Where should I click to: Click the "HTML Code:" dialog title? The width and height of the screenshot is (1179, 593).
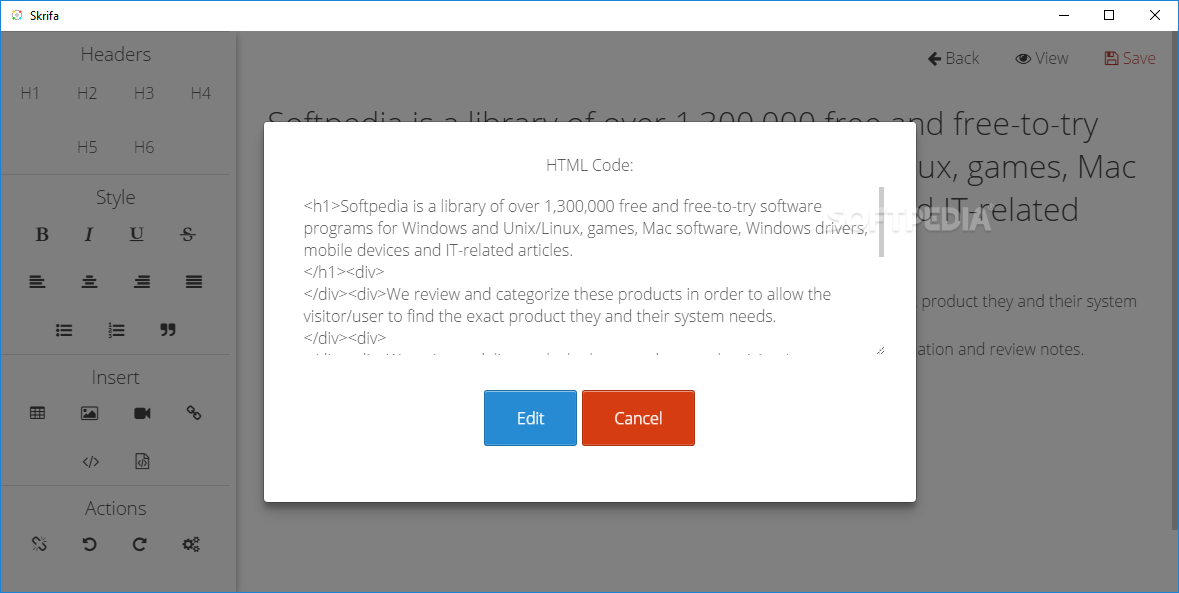pos(590,165)
